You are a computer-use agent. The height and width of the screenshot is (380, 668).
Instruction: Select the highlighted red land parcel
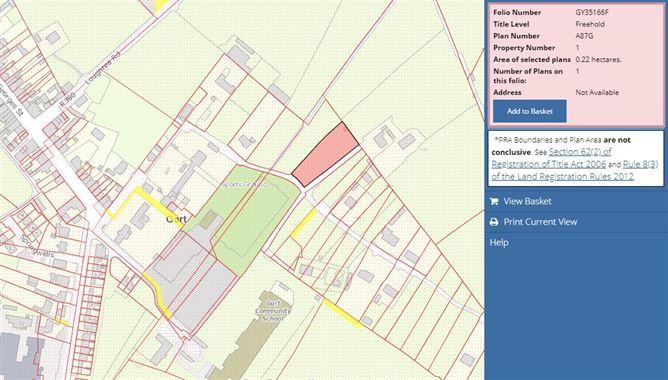tap(326, 154)
